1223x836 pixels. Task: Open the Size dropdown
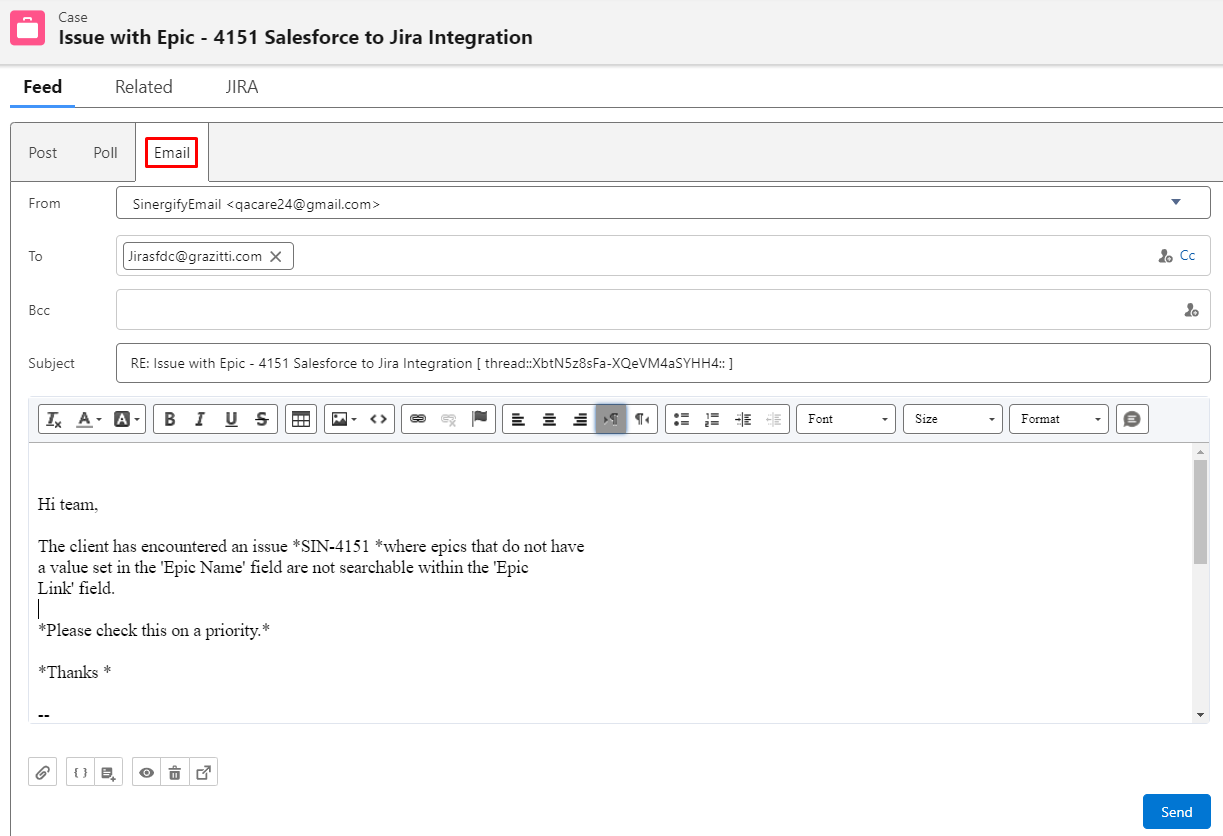[x=952, y=419]
